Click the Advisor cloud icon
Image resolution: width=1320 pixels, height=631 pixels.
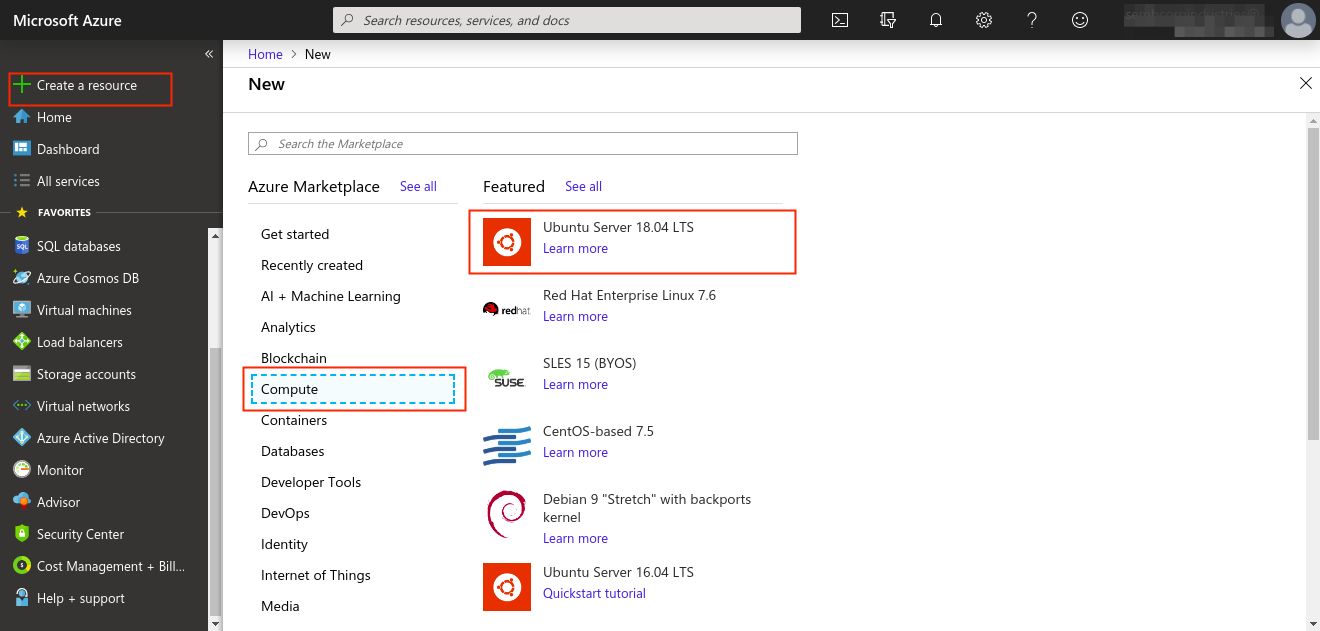coord(22,502)
